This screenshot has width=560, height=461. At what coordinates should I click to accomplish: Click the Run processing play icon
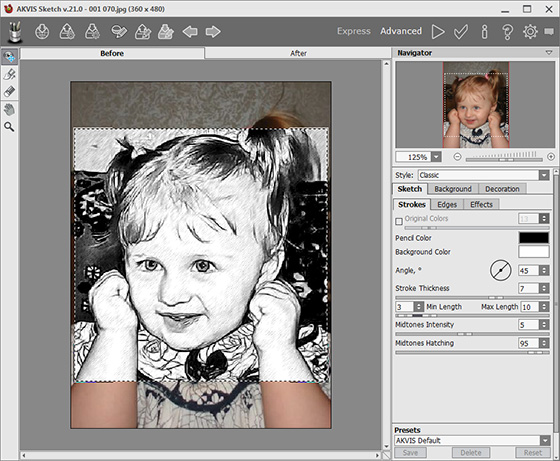[x=438, y=32]
